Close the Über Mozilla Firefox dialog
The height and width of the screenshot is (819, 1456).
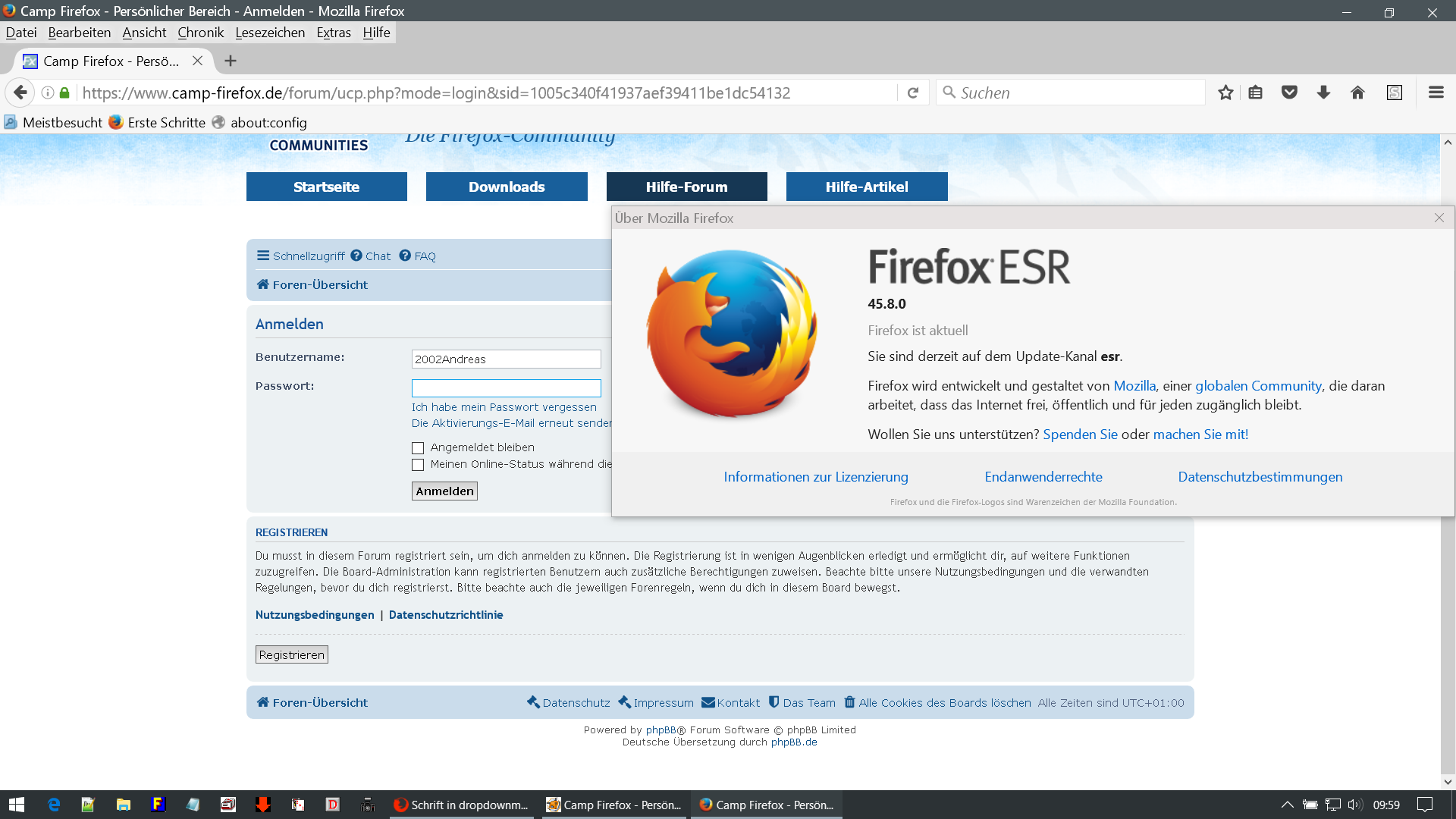point(1439,218)
